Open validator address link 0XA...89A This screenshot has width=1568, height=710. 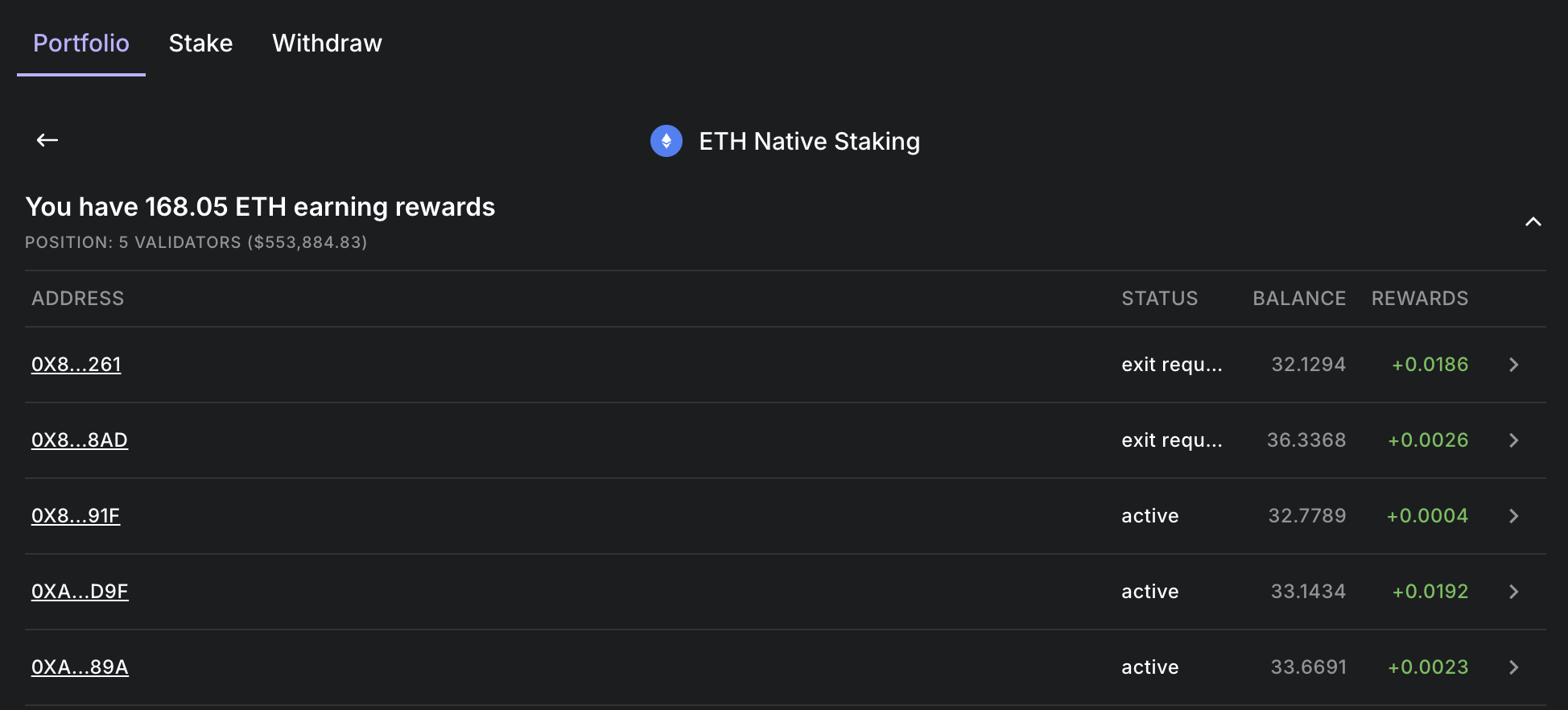tap(80, 667)
